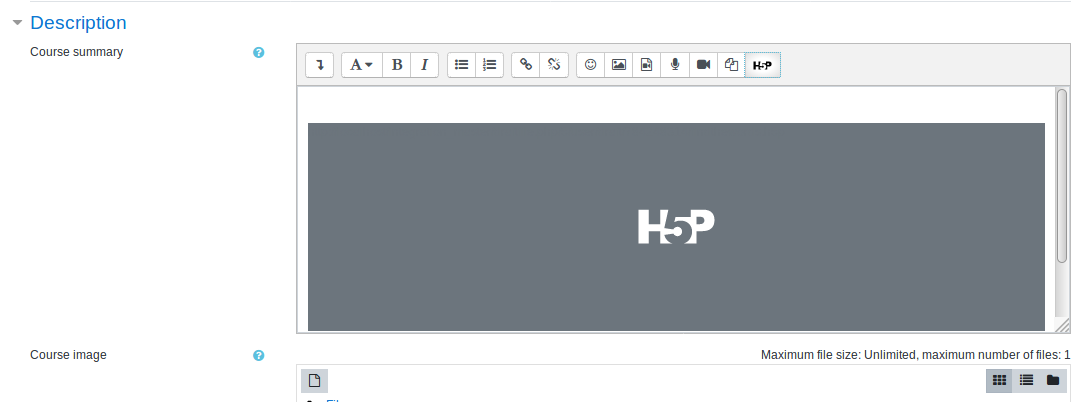The image size is (1081, 402).
Task: Insert an unordered bullet list
Action: tap(462, 65)
